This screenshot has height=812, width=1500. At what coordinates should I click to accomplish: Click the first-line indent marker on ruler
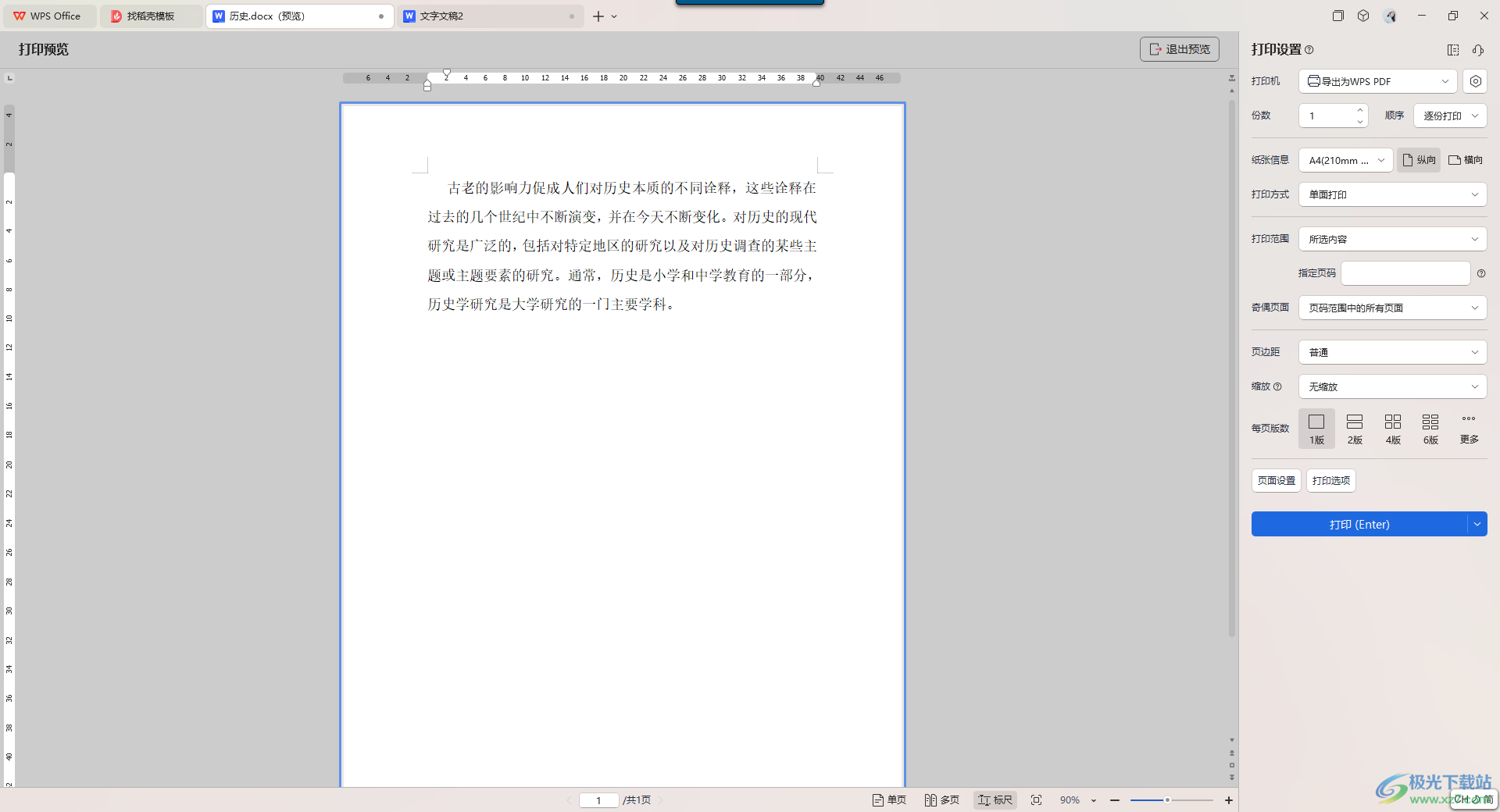447,73
